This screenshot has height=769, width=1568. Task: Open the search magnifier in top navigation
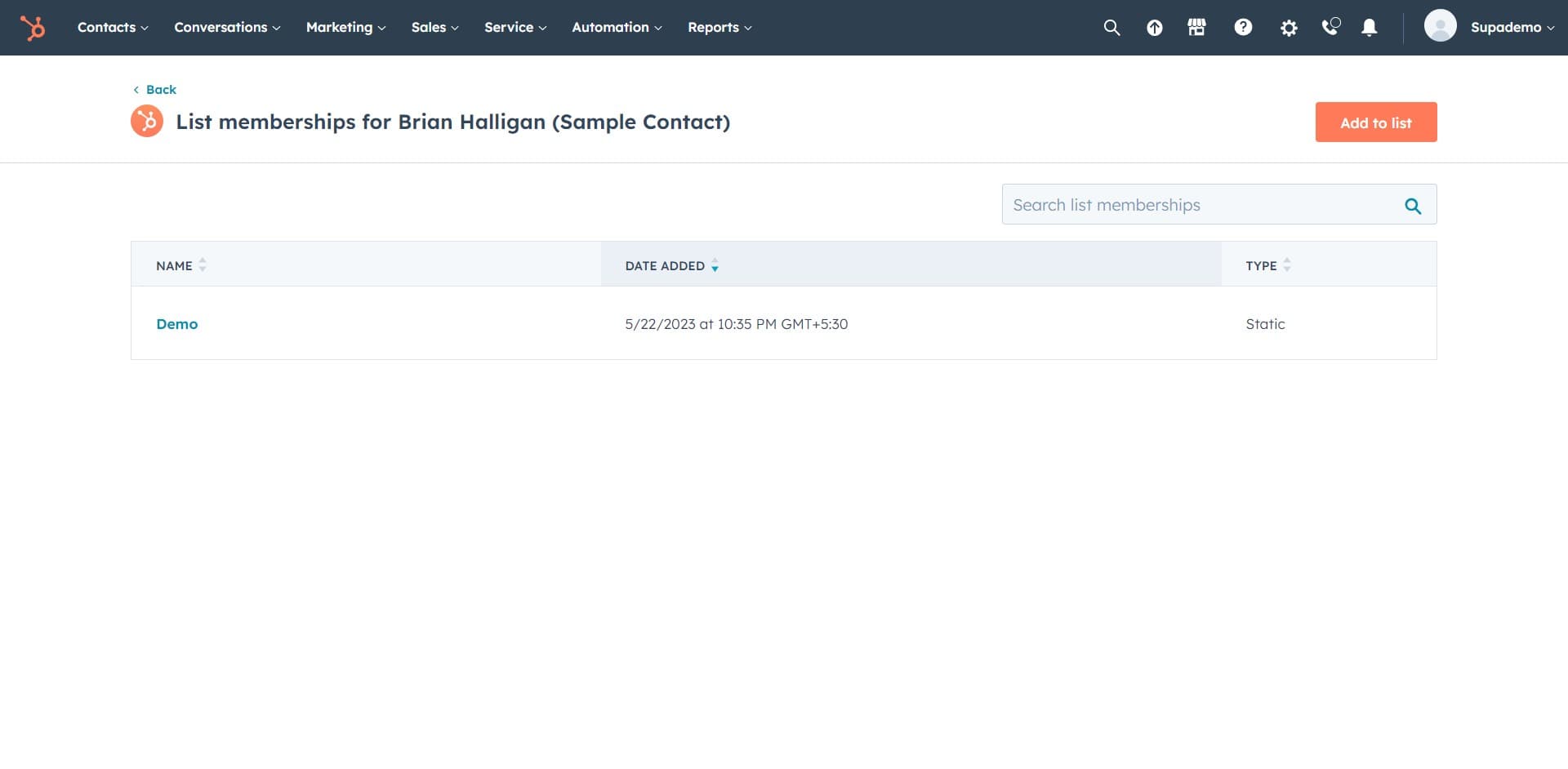1111,28
